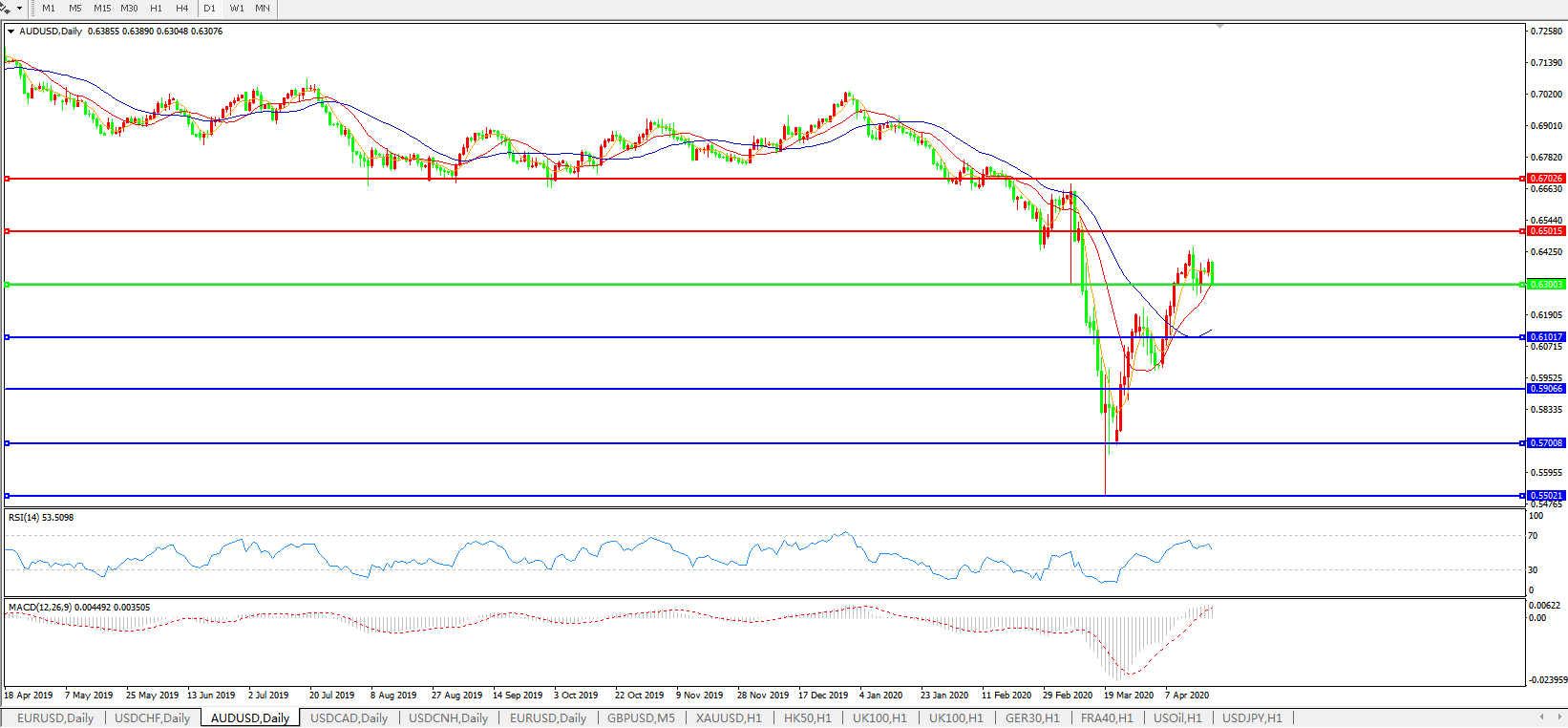1568x728 pixels.
Task: Click the gray chart shift marker triangle
Action: [1219, 27]
